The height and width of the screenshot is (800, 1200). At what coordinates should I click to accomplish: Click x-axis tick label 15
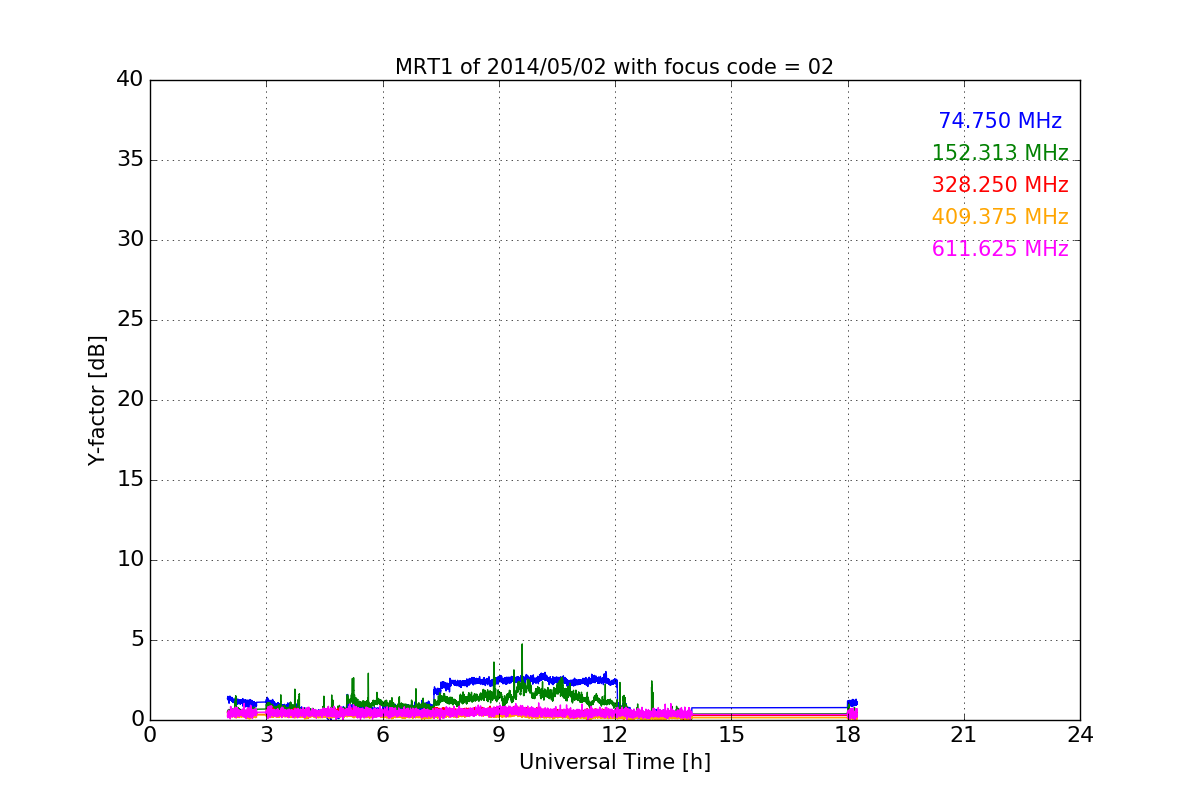coord(731,735)
